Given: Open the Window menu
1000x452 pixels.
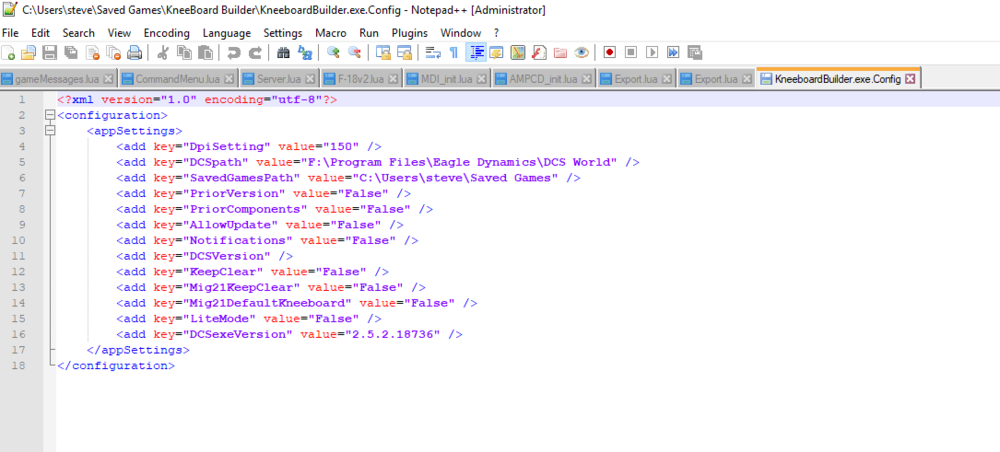Looking at the screenshot, I should [460, 33].
